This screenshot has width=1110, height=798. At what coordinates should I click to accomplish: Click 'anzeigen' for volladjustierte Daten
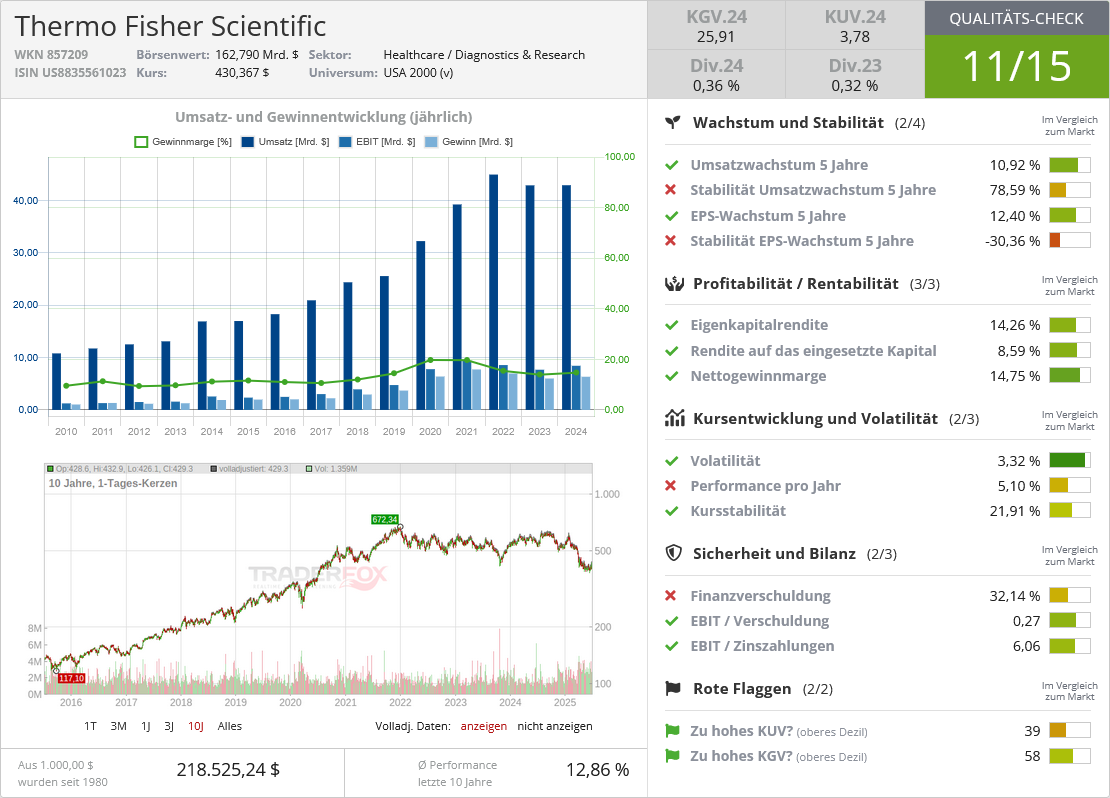(x=484, y=726)
